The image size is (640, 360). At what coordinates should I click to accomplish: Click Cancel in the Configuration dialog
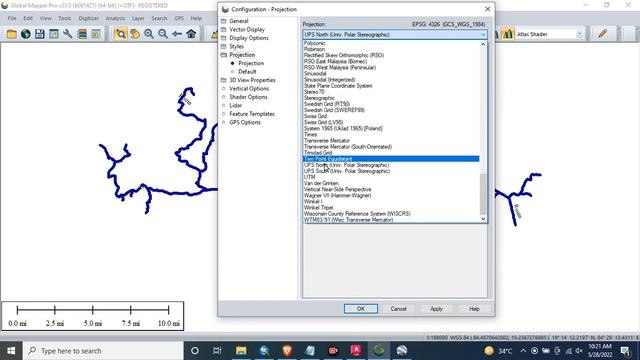pyautogui.click(x=398, y=309)
